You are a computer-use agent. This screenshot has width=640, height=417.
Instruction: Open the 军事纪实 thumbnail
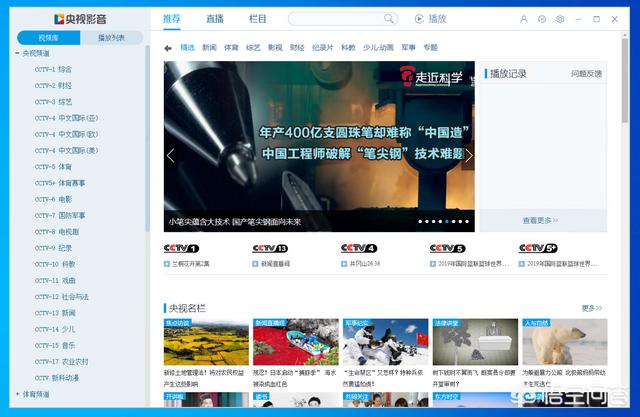click(x=385, y=342)
